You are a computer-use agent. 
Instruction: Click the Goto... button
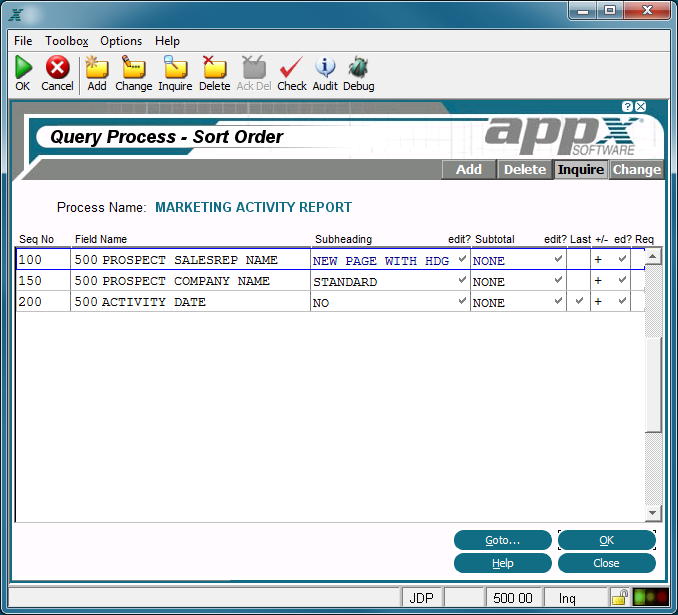tap(502, 540)
